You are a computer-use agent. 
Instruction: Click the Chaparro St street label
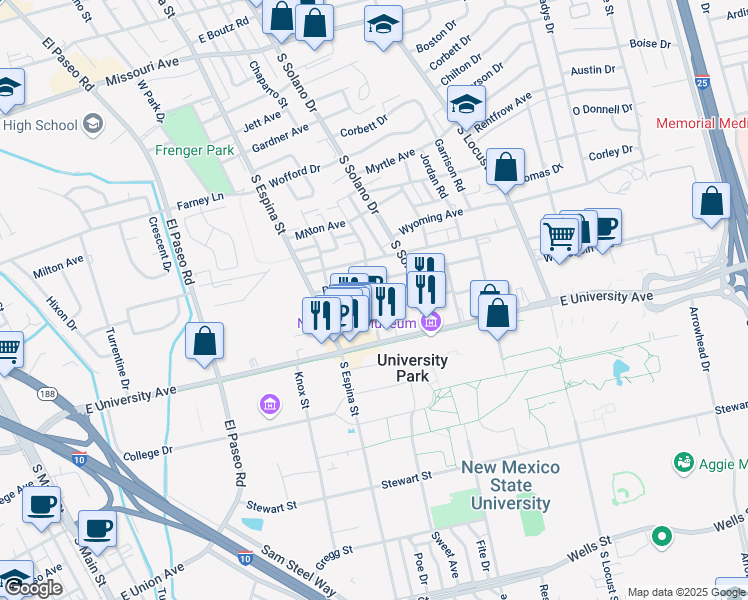pos(269,84)
